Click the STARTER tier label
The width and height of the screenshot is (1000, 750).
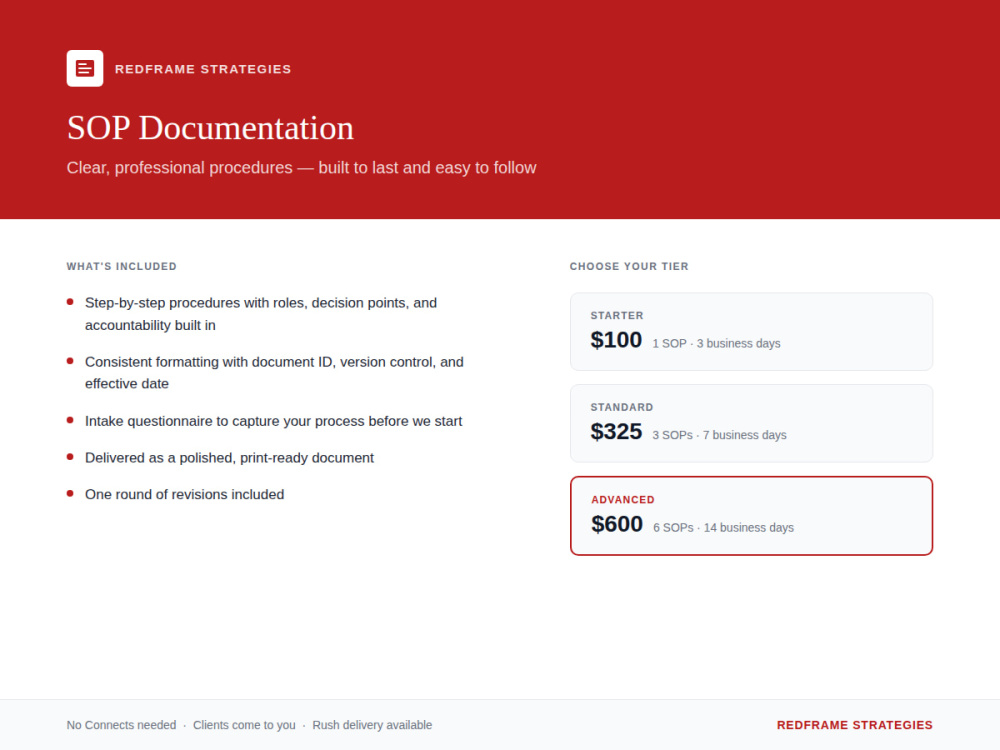tap(617, 316)
